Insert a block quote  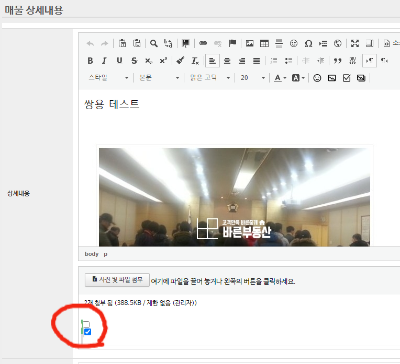pyautogui.click(x=338, y=61)
